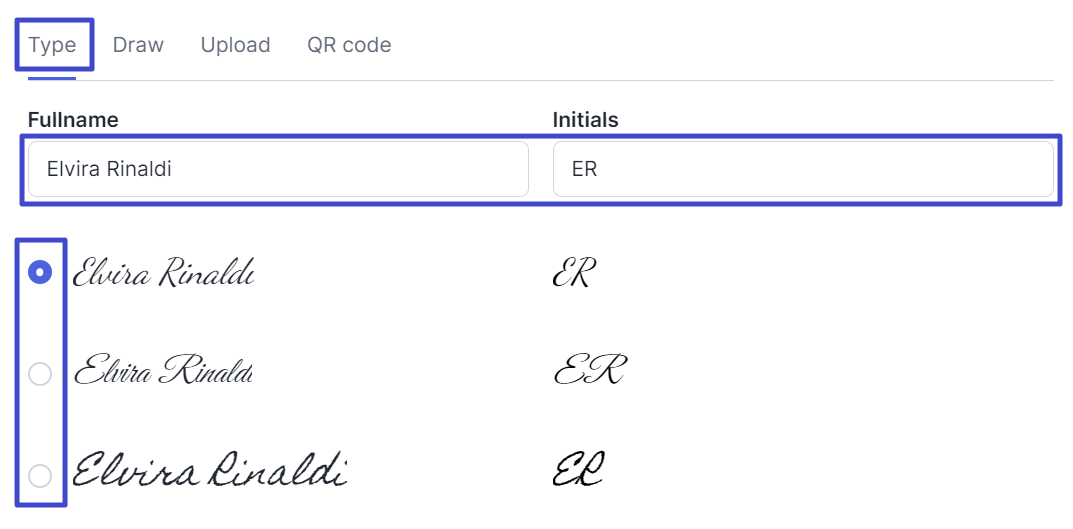Image resolution: width=1073 pixels, height=529 pixels.
Task: Click the first cursive Elvira Rinaldi signature preview
Action: coord(163,272)
